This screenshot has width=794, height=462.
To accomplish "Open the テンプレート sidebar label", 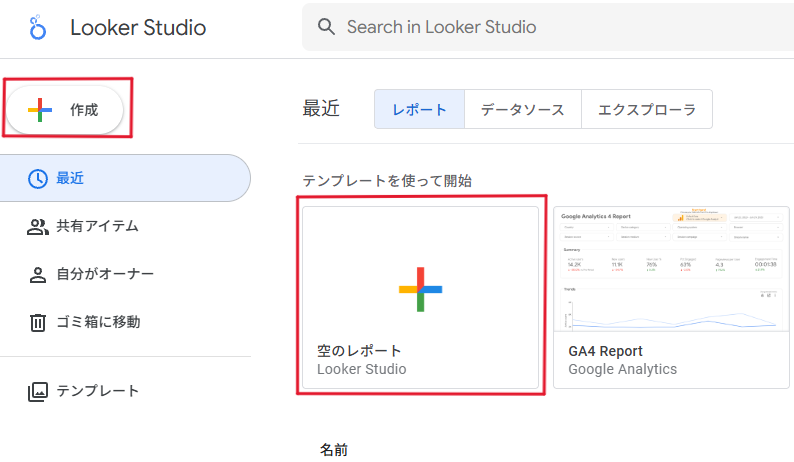I will pos(98,391).
